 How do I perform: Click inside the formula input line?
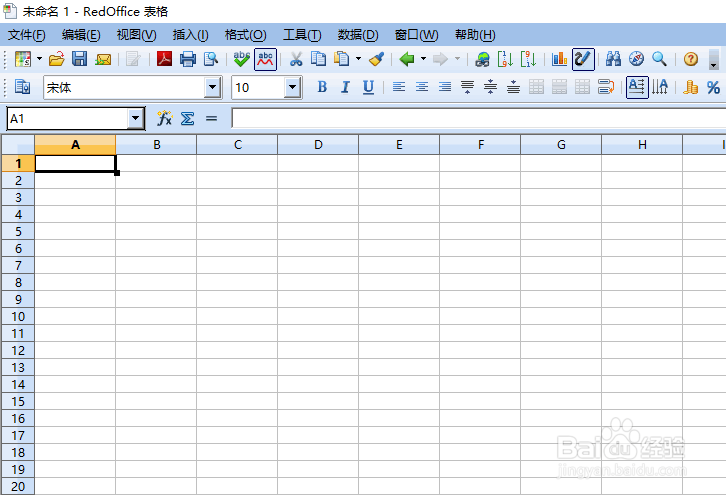pyautogui.click(x=478, y=119)
